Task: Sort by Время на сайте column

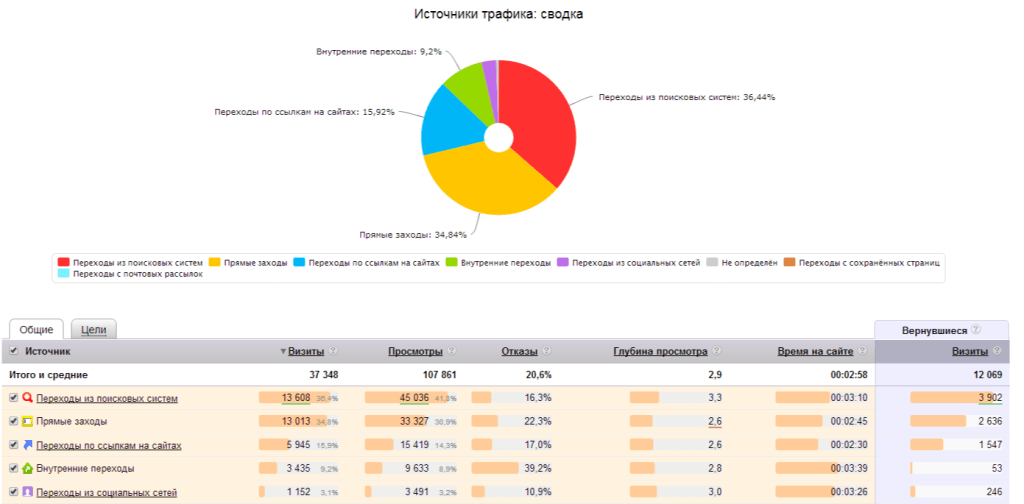Action: [814, 352]
